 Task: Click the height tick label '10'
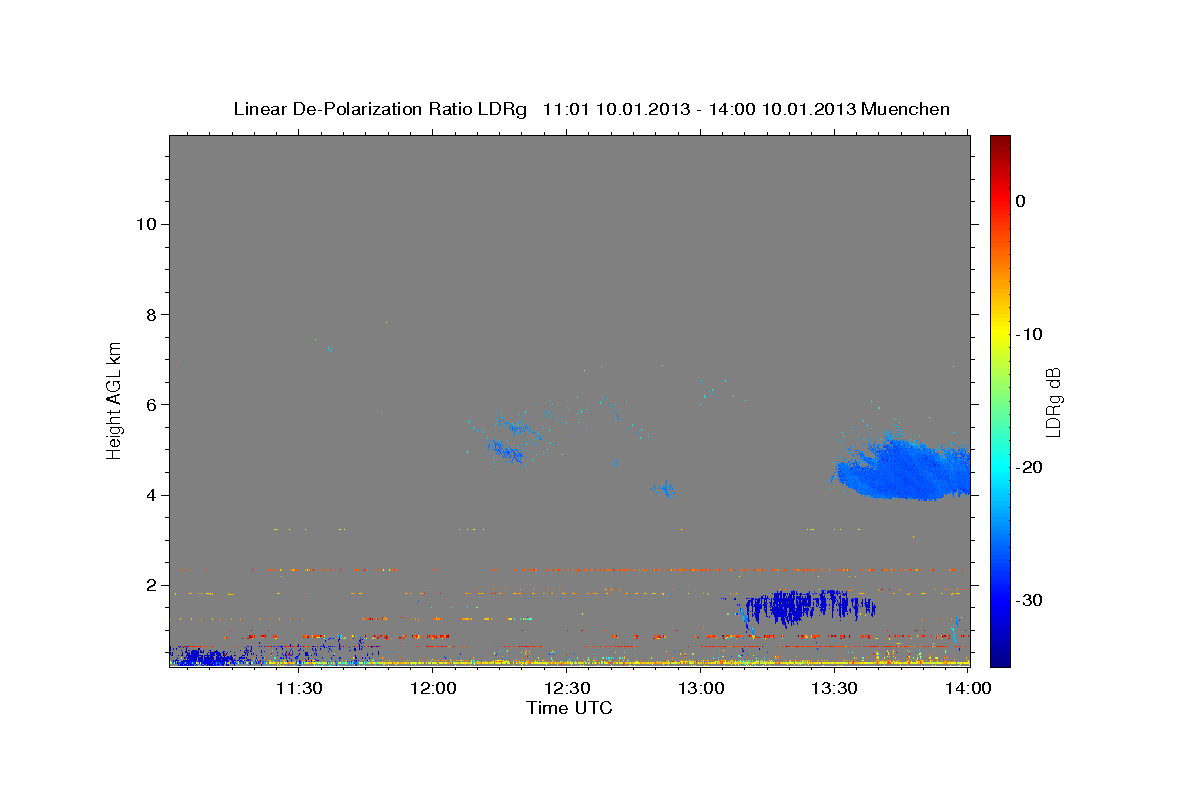click(146, 224)
